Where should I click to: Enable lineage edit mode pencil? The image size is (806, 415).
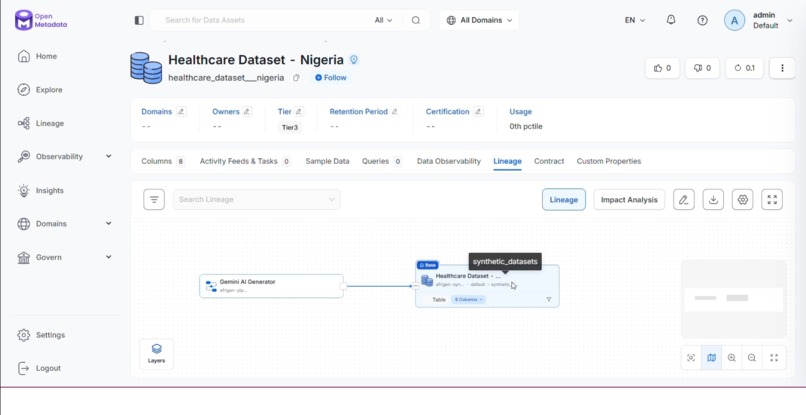point(684,200)
